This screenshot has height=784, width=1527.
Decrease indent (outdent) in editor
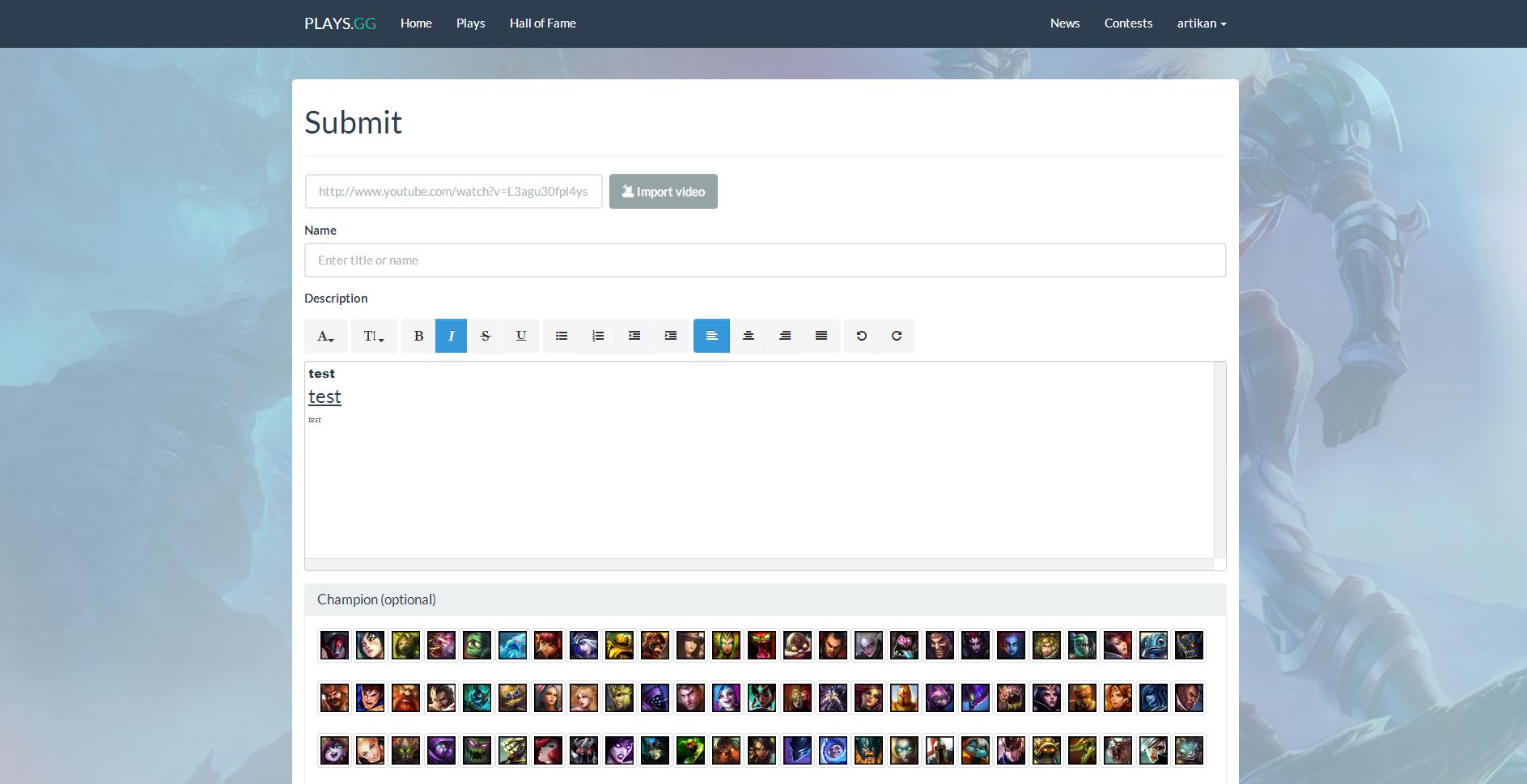click(634, 336)
